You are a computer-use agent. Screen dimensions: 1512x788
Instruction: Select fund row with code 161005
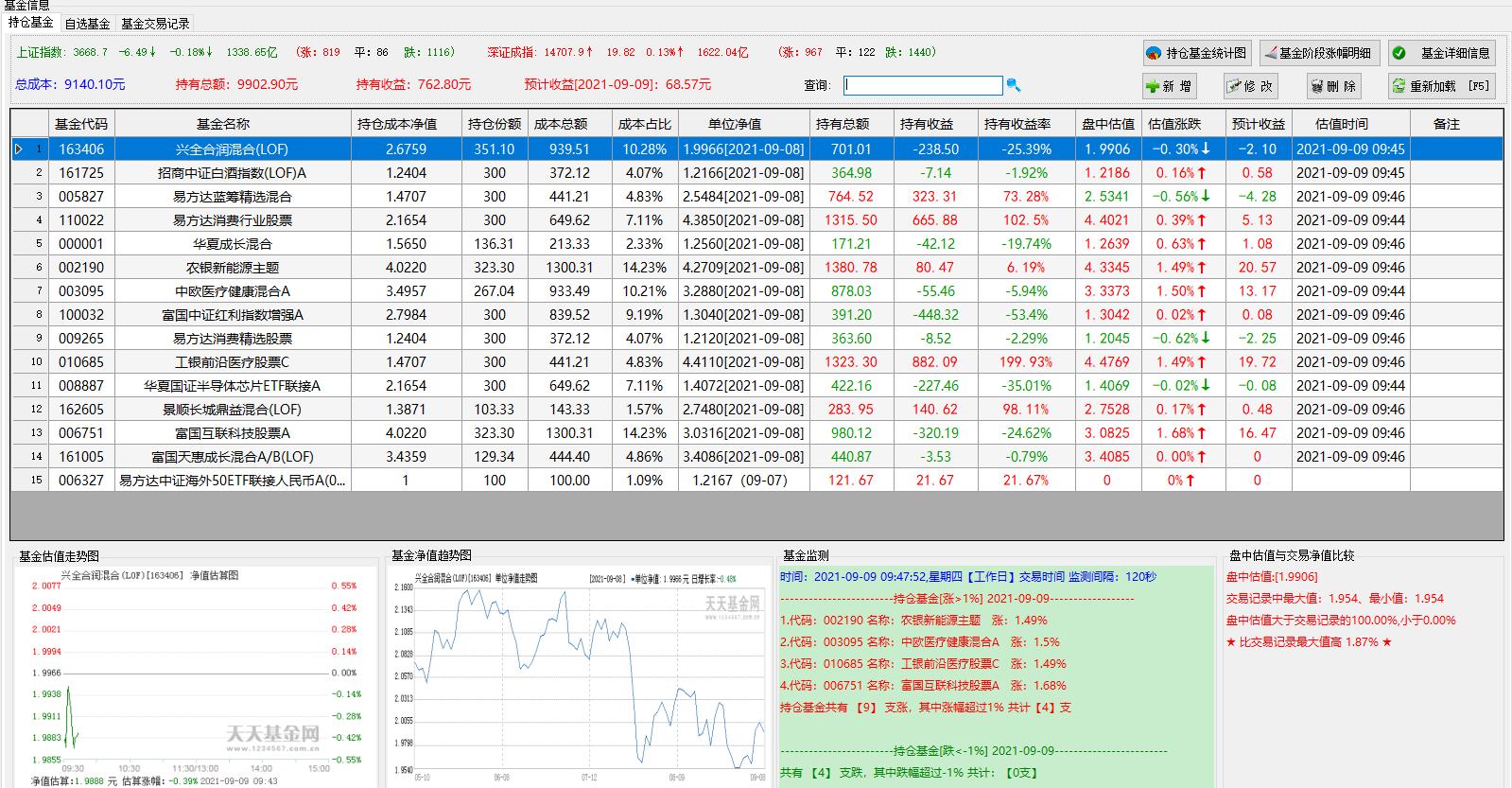point(756,457)
